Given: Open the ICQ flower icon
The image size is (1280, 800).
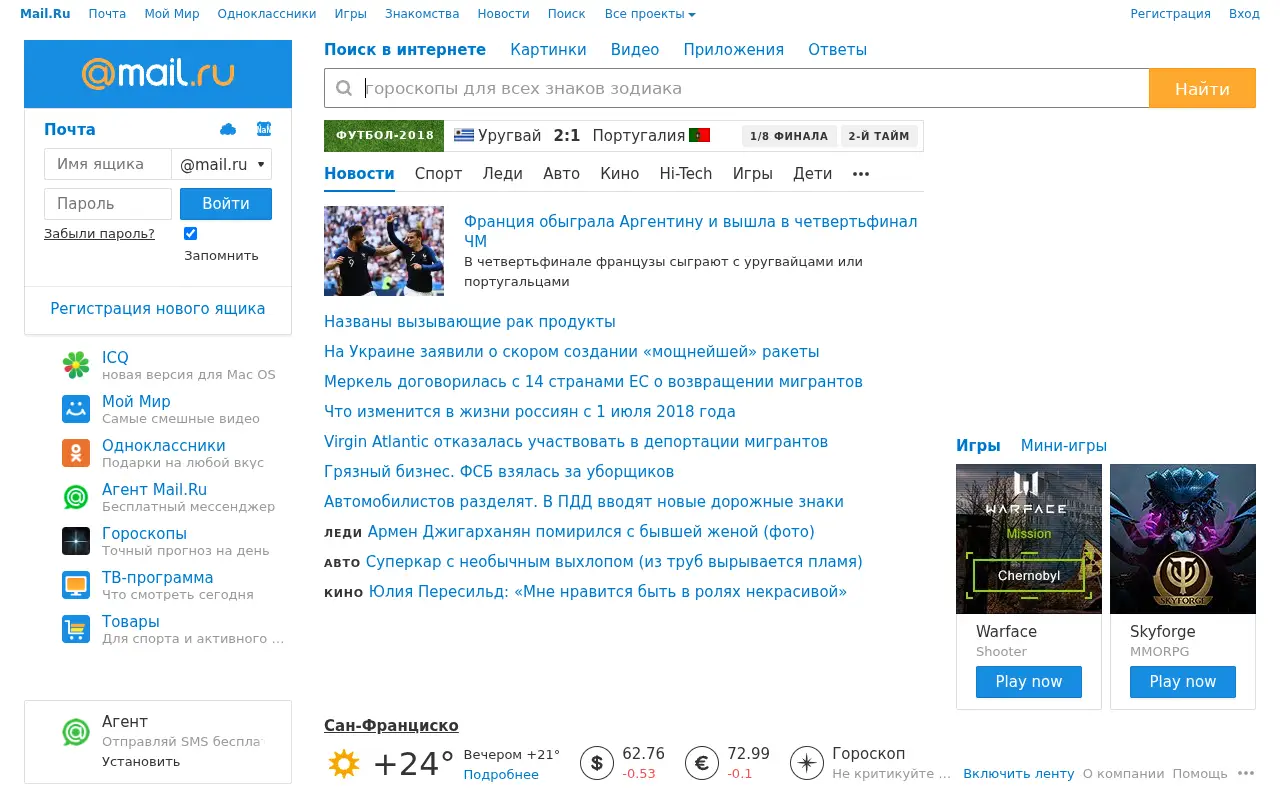Looking at the screenshot, I should pyautogui.click(x=76, y=365).
